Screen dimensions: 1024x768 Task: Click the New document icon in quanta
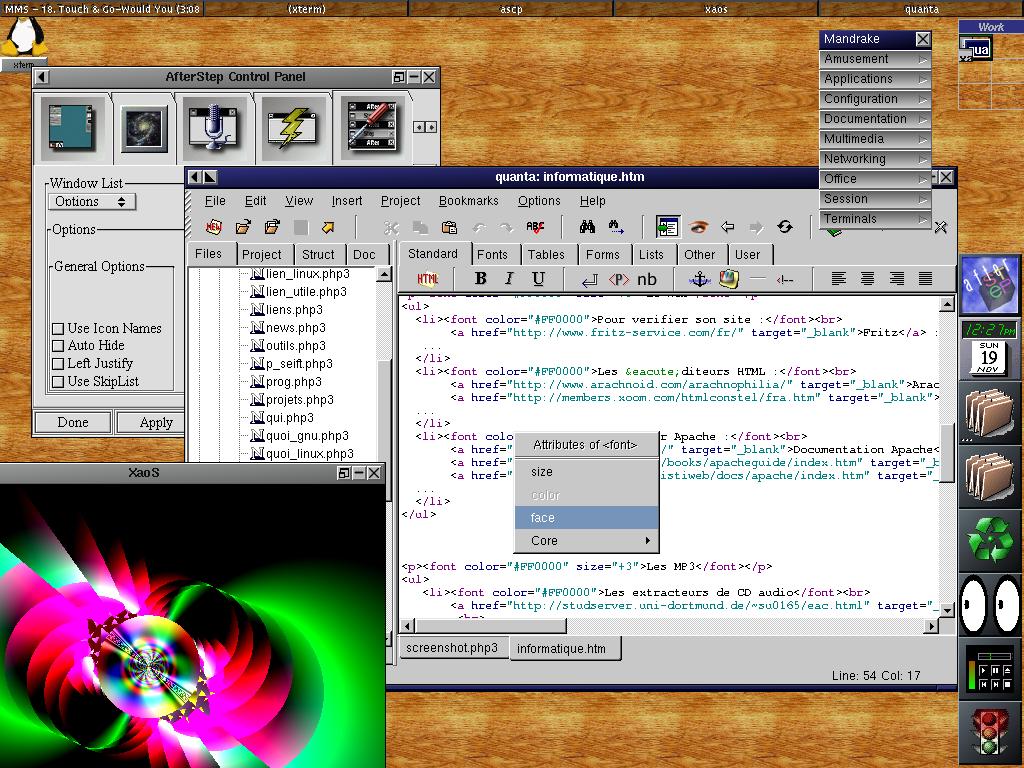point(213,227)
